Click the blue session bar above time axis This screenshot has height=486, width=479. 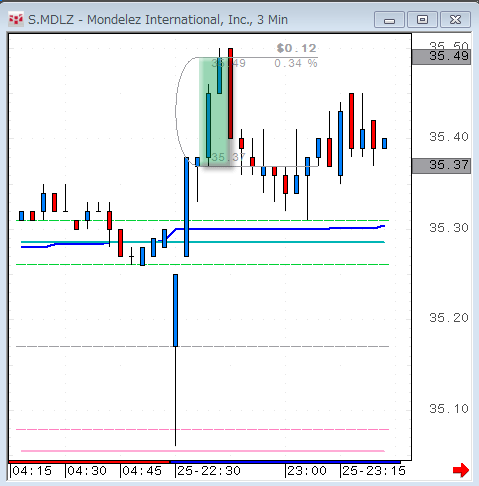[285, 462]
